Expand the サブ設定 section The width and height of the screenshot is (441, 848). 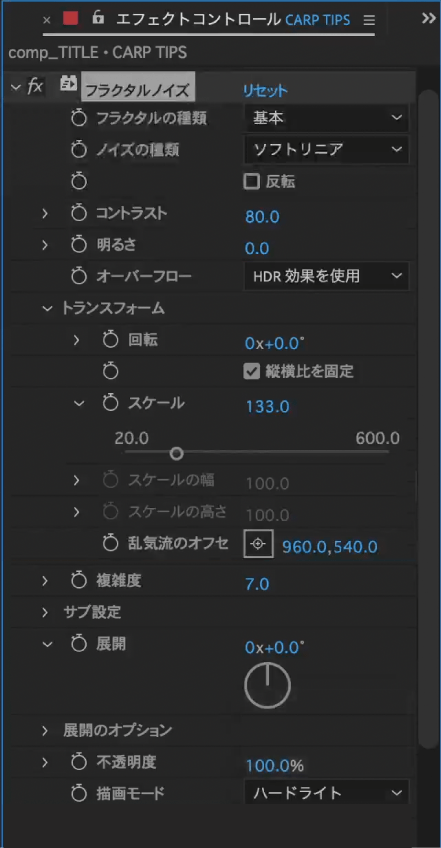click(45, 613)
